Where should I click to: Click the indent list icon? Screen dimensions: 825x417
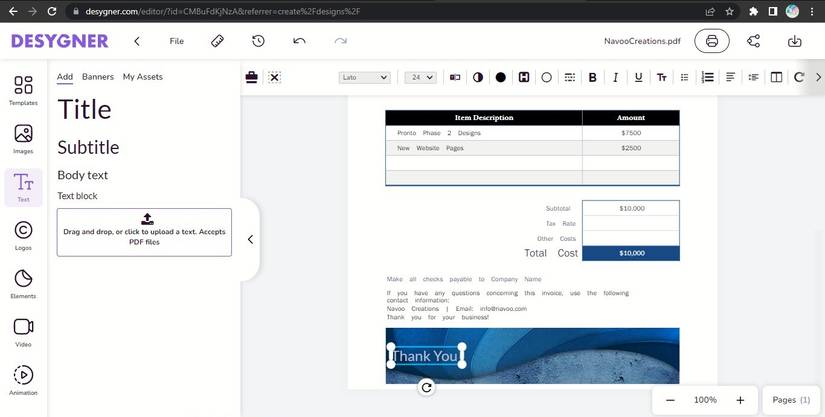pos(753,77)
